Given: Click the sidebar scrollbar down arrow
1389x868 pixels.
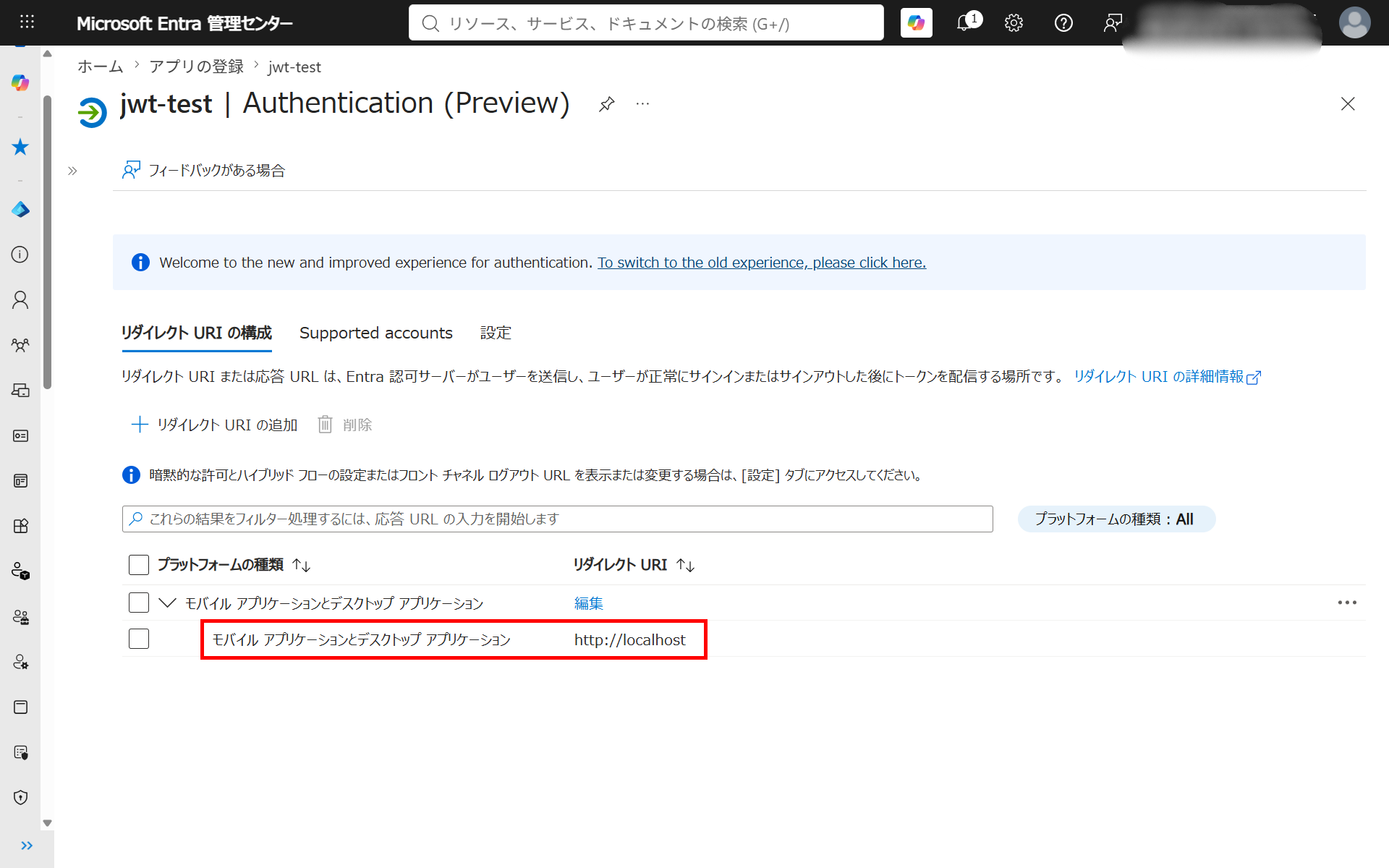Looking at the screenshot, I should [47, 823].
